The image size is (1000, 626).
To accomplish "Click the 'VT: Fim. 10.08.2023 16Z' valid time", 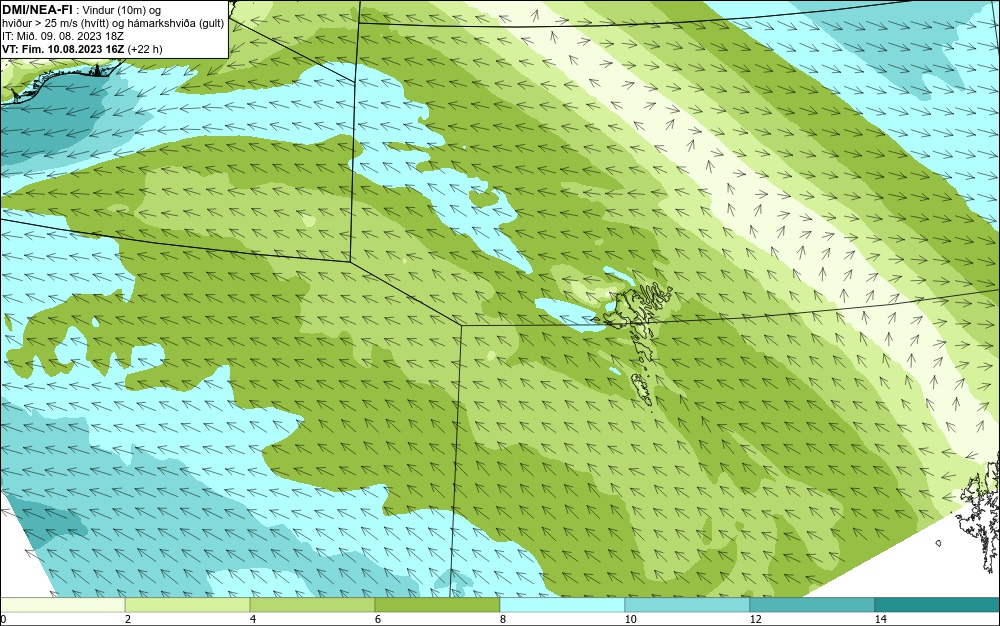I will coord(63,49).
